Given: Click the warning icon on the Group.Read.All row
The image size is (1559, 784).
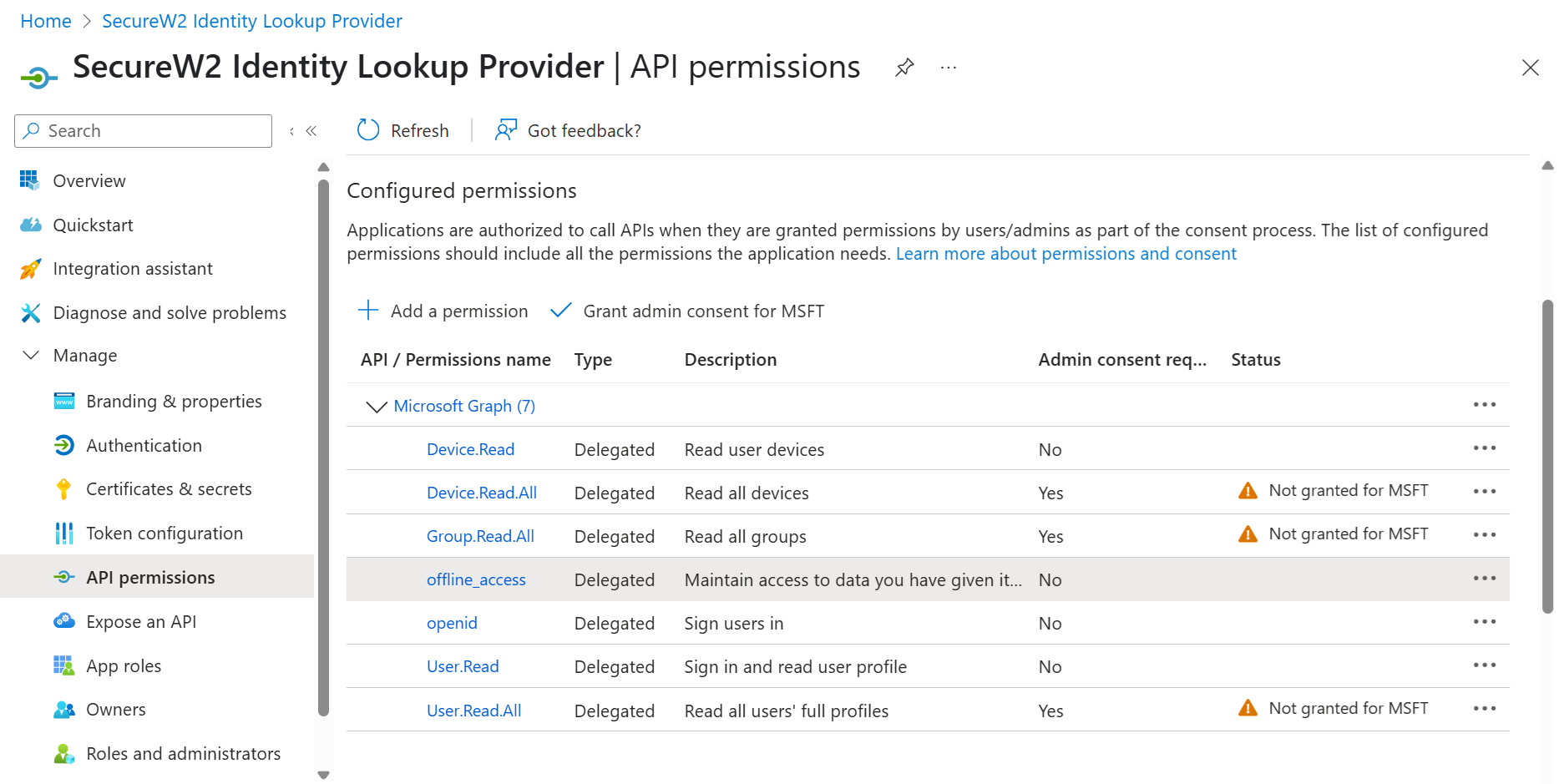Looking at the screenshot, I should (x=1248, y=534).
